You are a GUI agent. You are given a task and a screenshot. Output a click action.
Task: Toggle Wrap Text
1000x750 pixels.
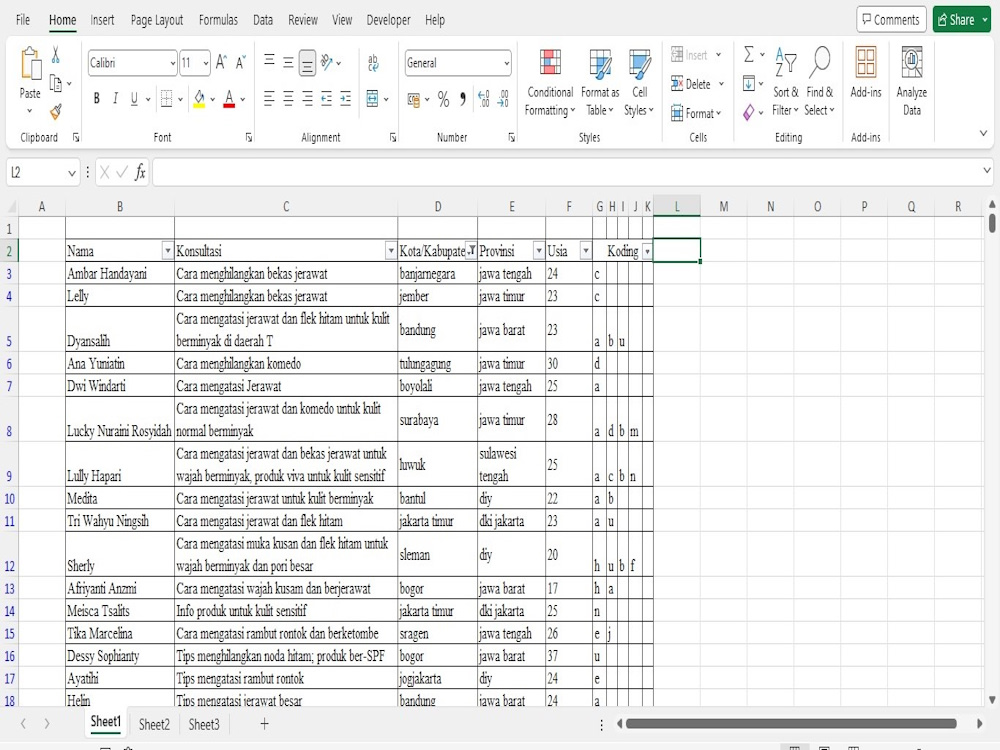pos(373,62)
